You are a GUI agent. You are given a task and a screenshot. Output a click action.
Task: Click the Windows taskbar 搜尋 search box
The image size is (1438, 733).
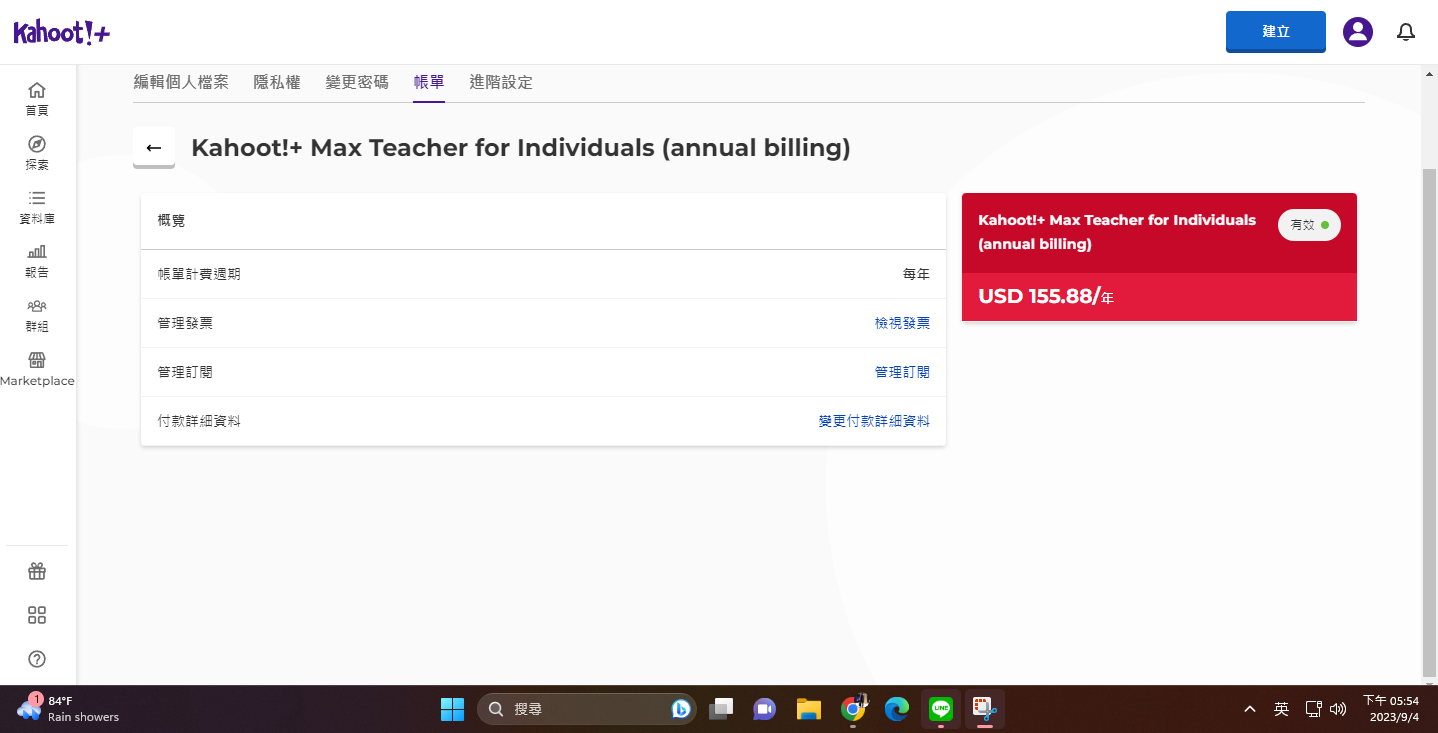coord(586,709)
